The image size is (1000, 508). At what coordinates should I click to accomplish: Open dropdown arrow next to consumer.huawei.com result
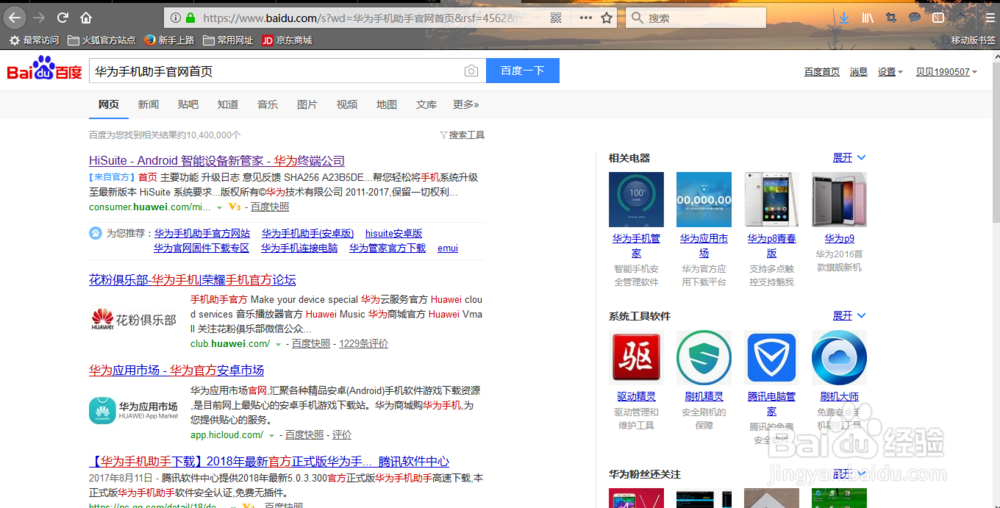tap(219, 208)
